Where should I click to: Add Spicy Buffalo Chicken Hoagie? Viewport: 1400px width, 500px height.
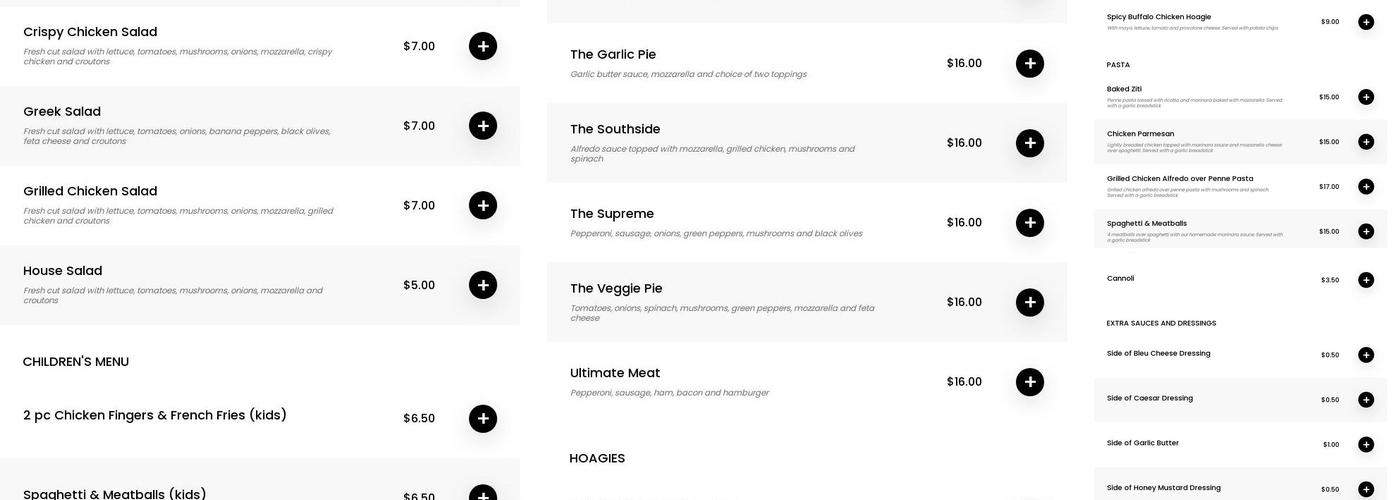1366,22
